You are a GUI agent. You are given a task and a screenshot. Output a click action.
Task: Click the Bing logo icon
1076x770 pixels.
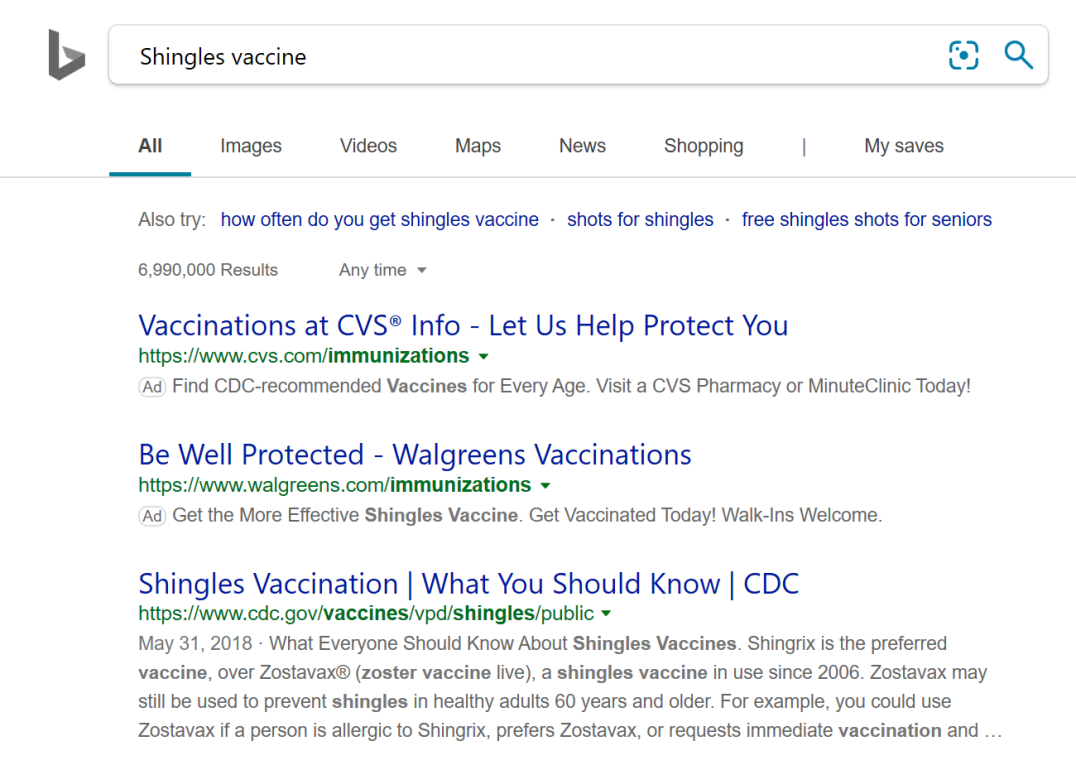coord(67,54)
